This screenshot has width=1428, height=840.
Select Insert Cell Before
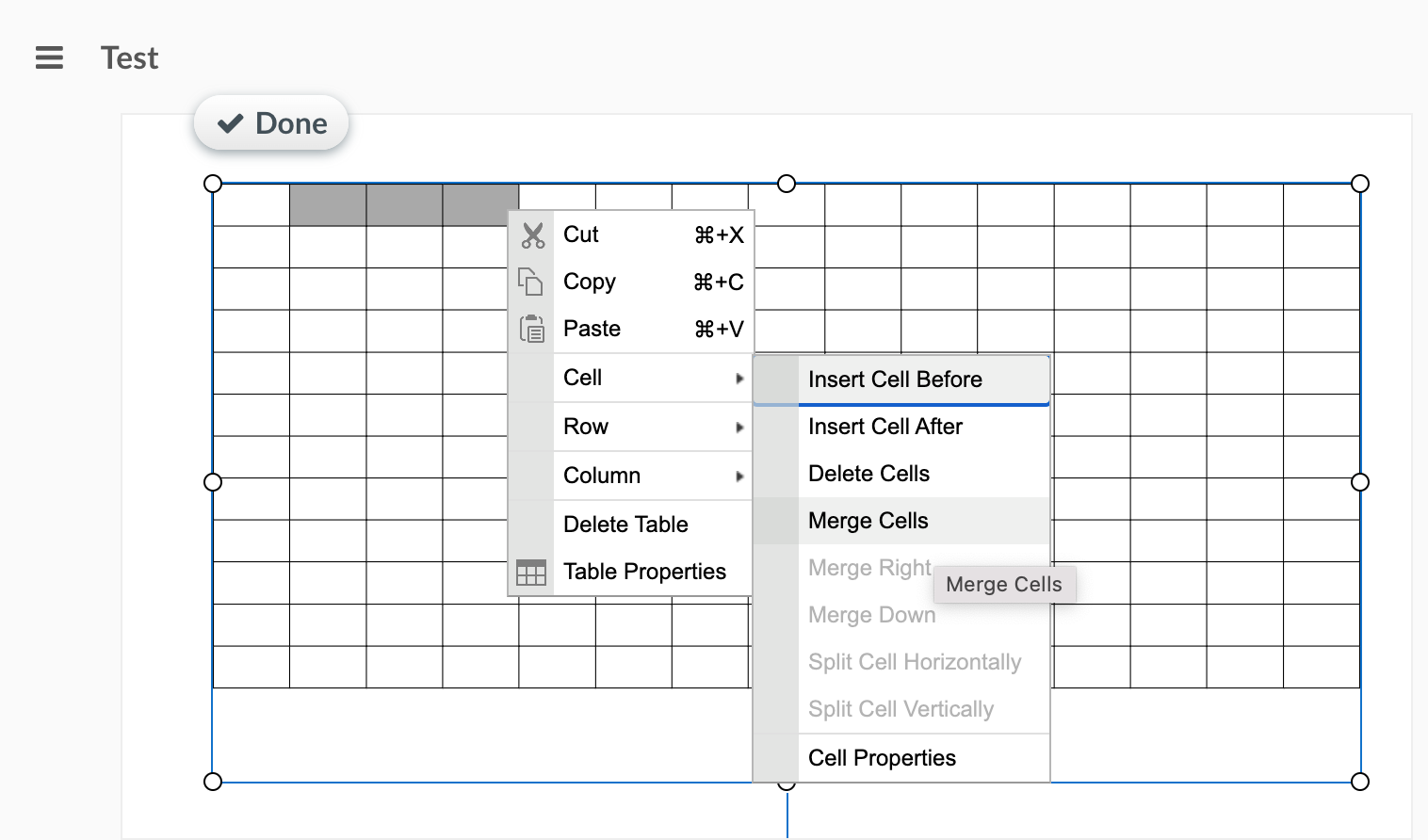click(901, 380)
